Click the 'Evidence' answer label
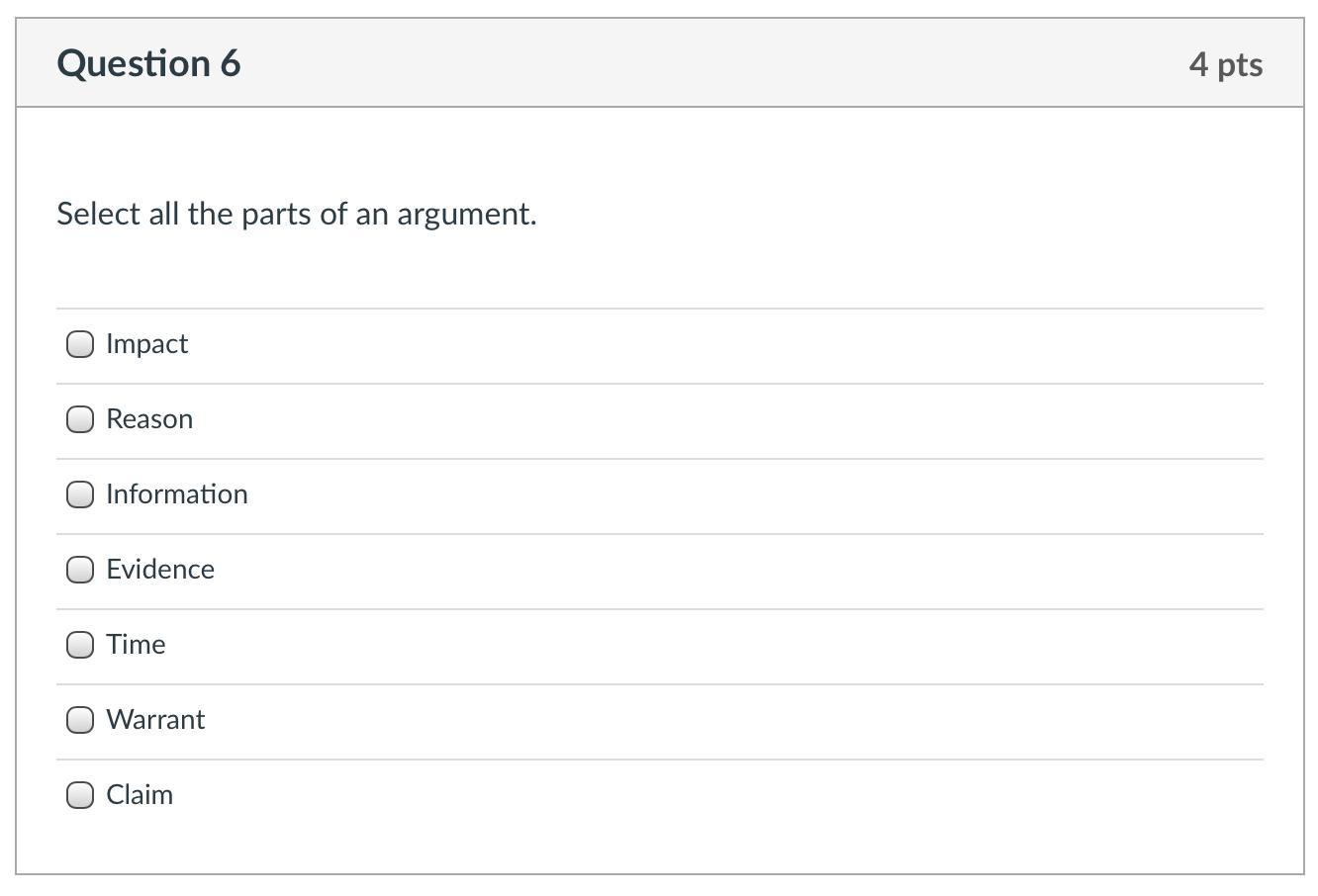Viewport: 1318px width, 896px height. tap(160, 570)
